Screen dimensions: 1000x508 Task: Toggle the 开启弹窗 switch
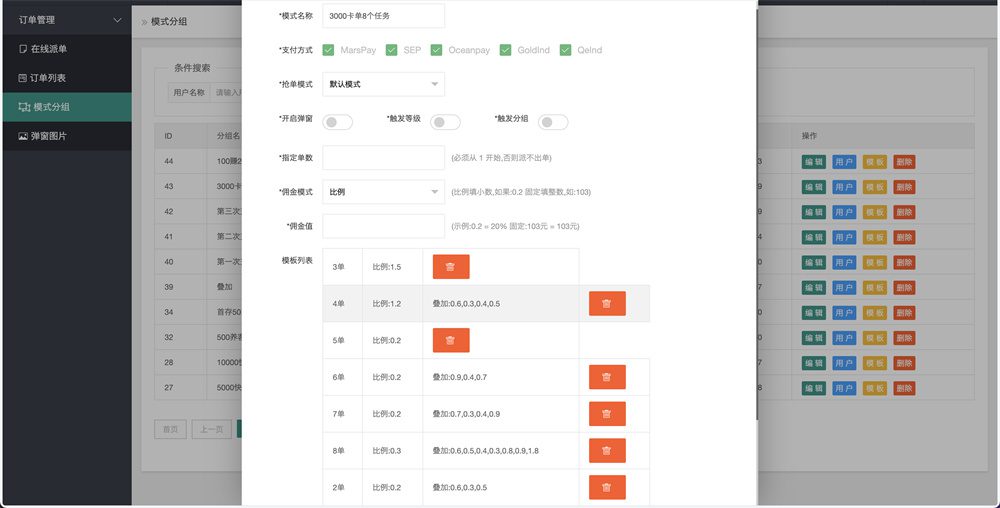pyautogui.click(x=338, y=122)
